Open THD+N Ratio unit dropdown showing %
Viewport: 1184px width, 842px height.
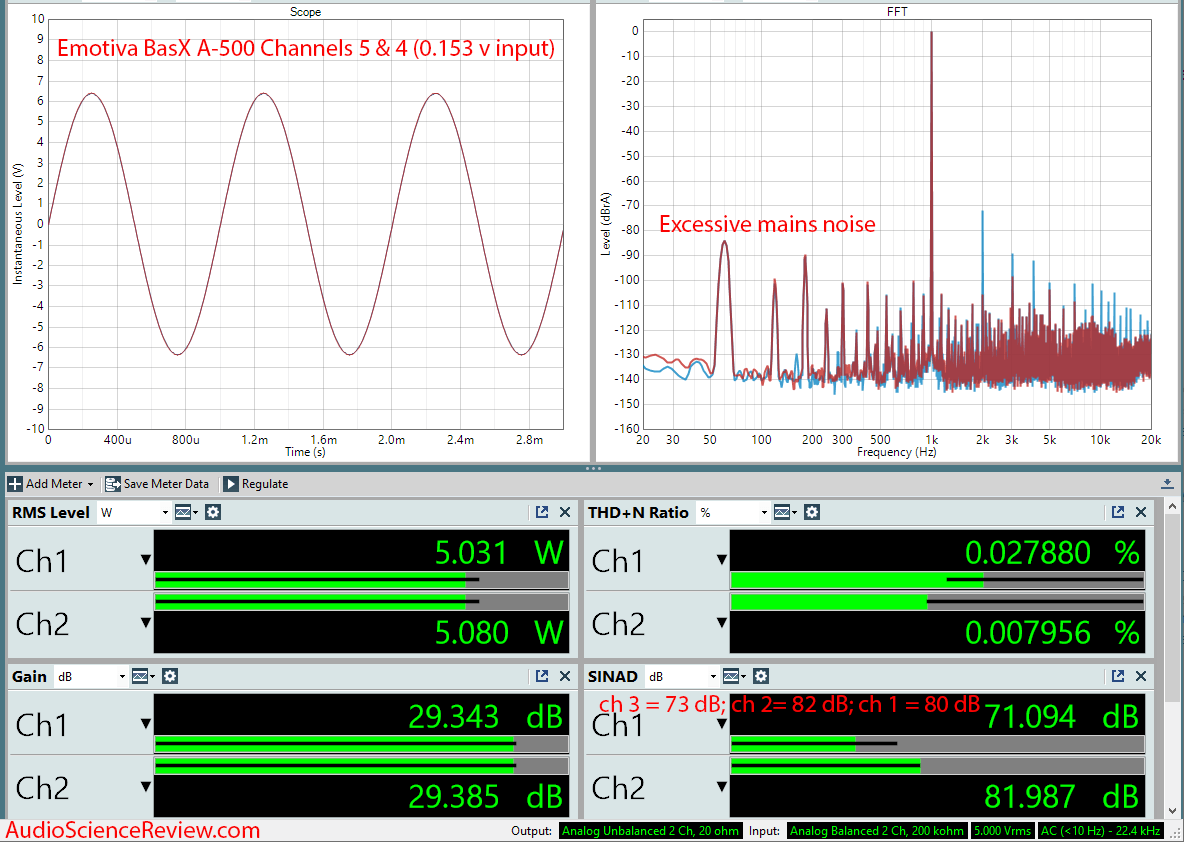(x=732, y=513)
